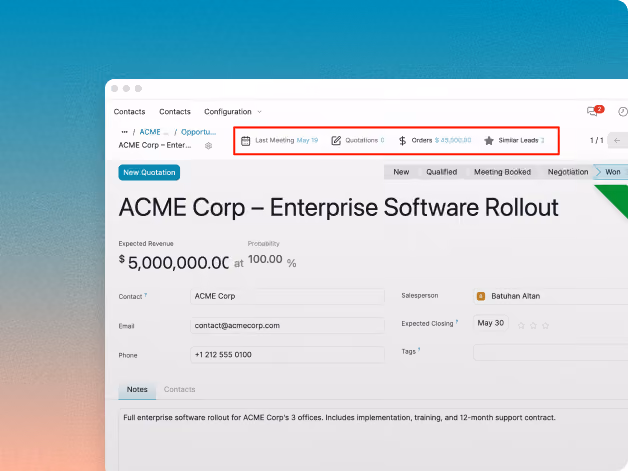Set priority to first star
Image resolution: width=628 pixels, height=471 pixels.
pos(521,325)
